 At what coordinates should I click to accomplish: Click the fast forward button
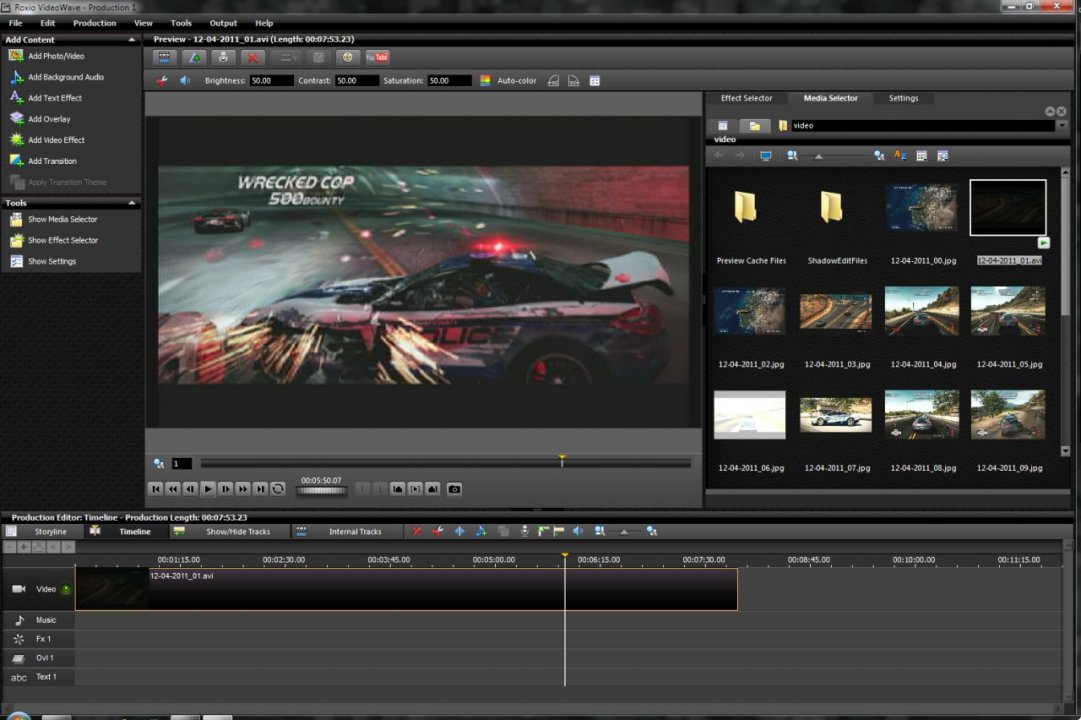pyautogui.click(x=243, y=489)
